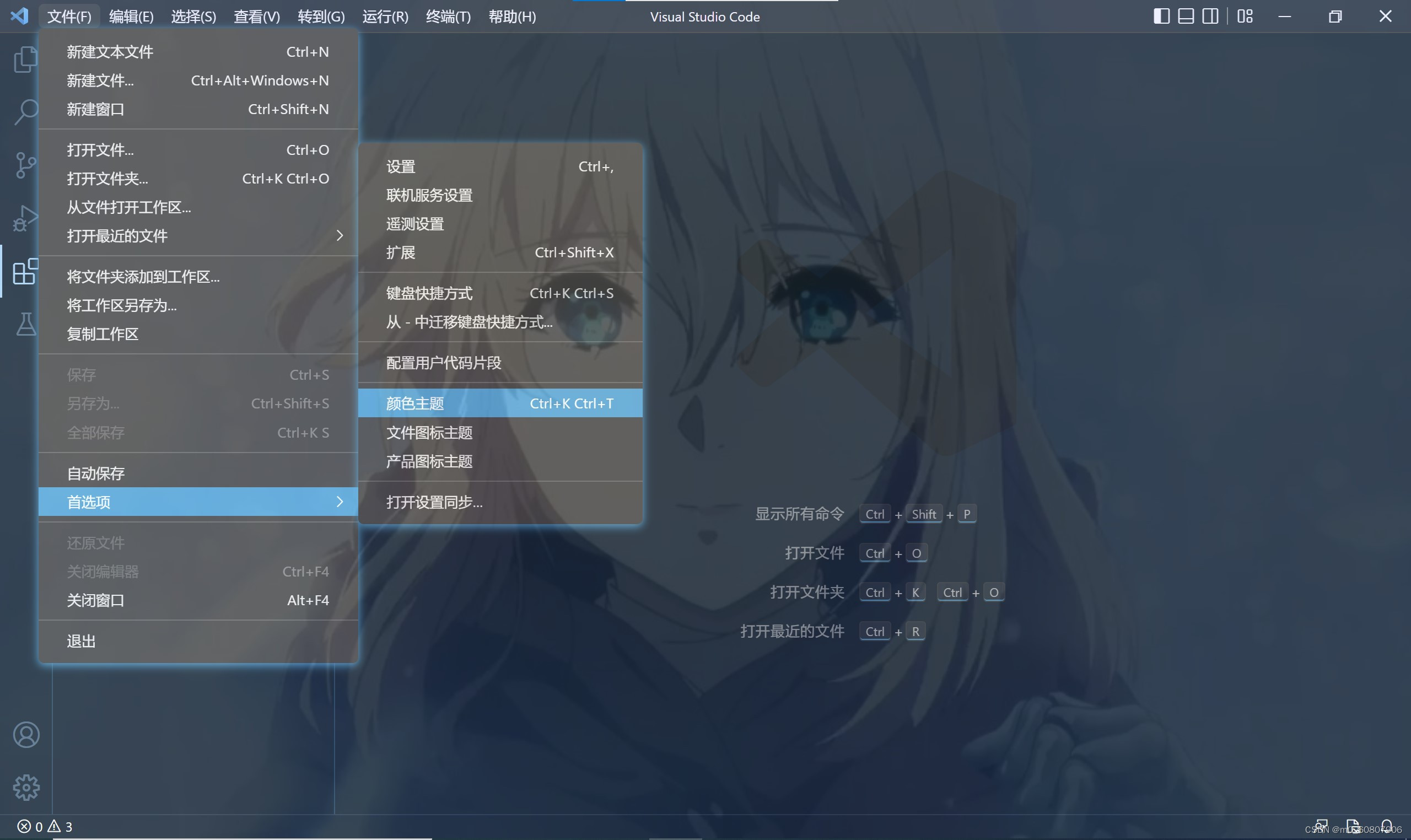The image size is (1411, 840).
Task: Toggle the primary side bar layout button
Action: coord(1161,17)
